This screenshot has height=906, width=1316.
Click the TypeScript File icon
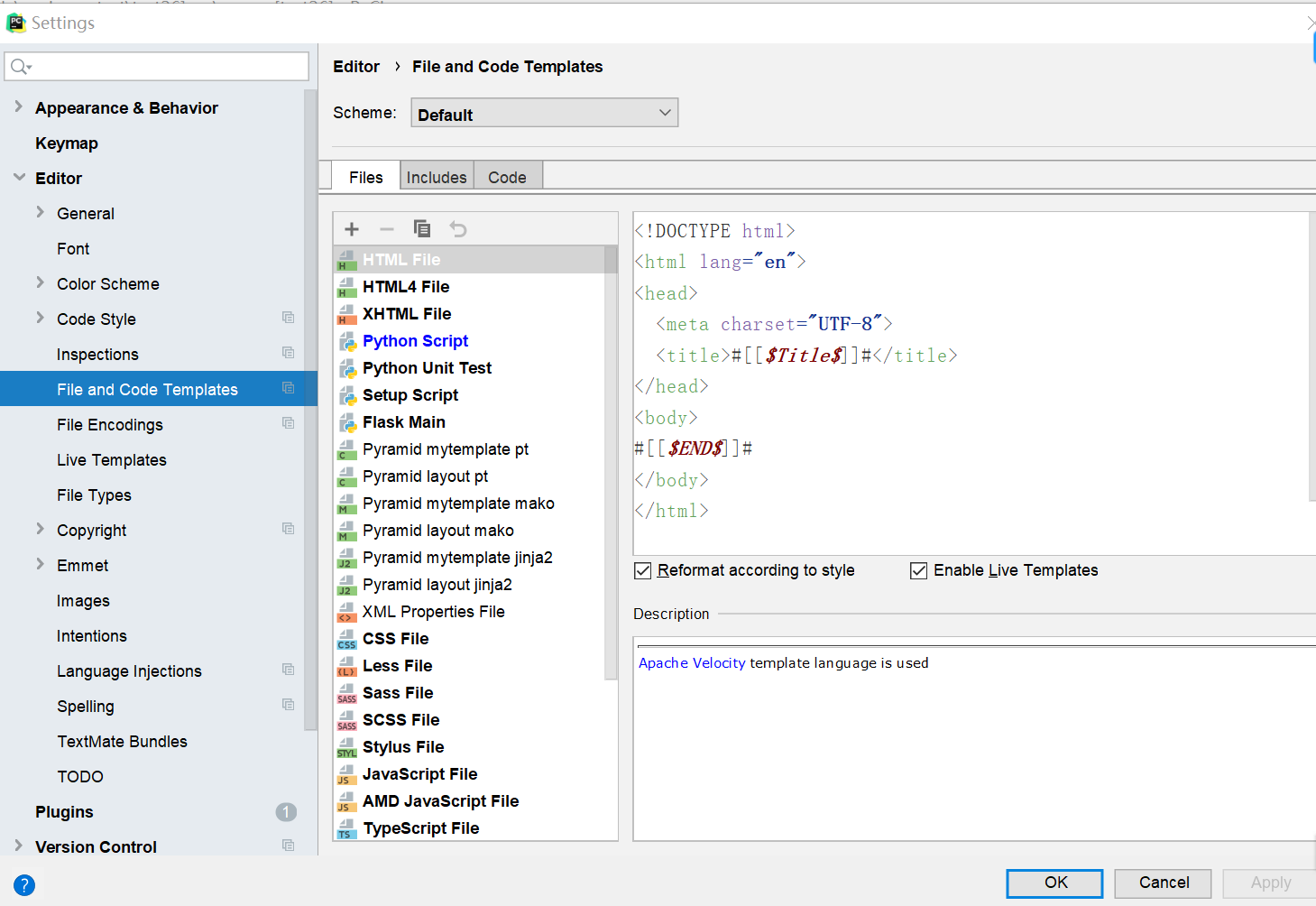[x=347, y=828]
